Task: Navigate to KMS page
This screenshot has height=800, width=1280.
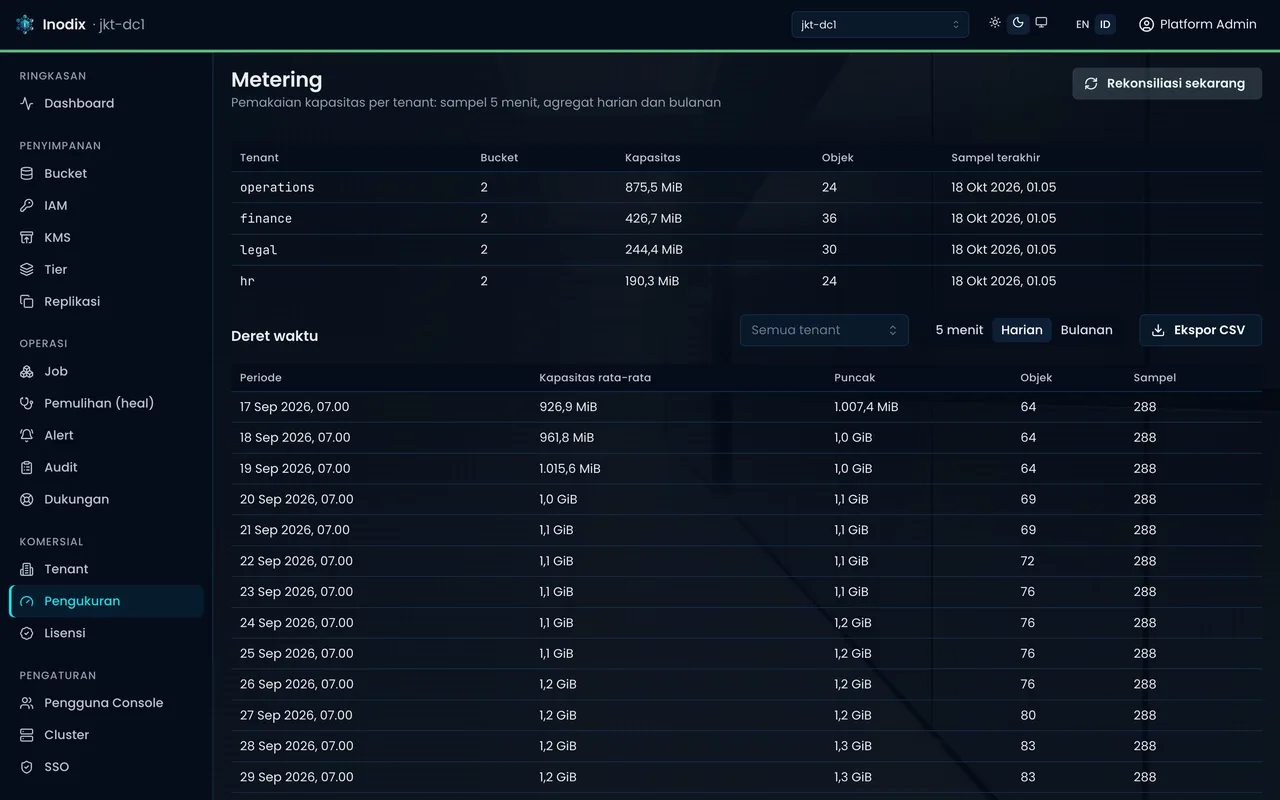Action: tap(106, 237)
